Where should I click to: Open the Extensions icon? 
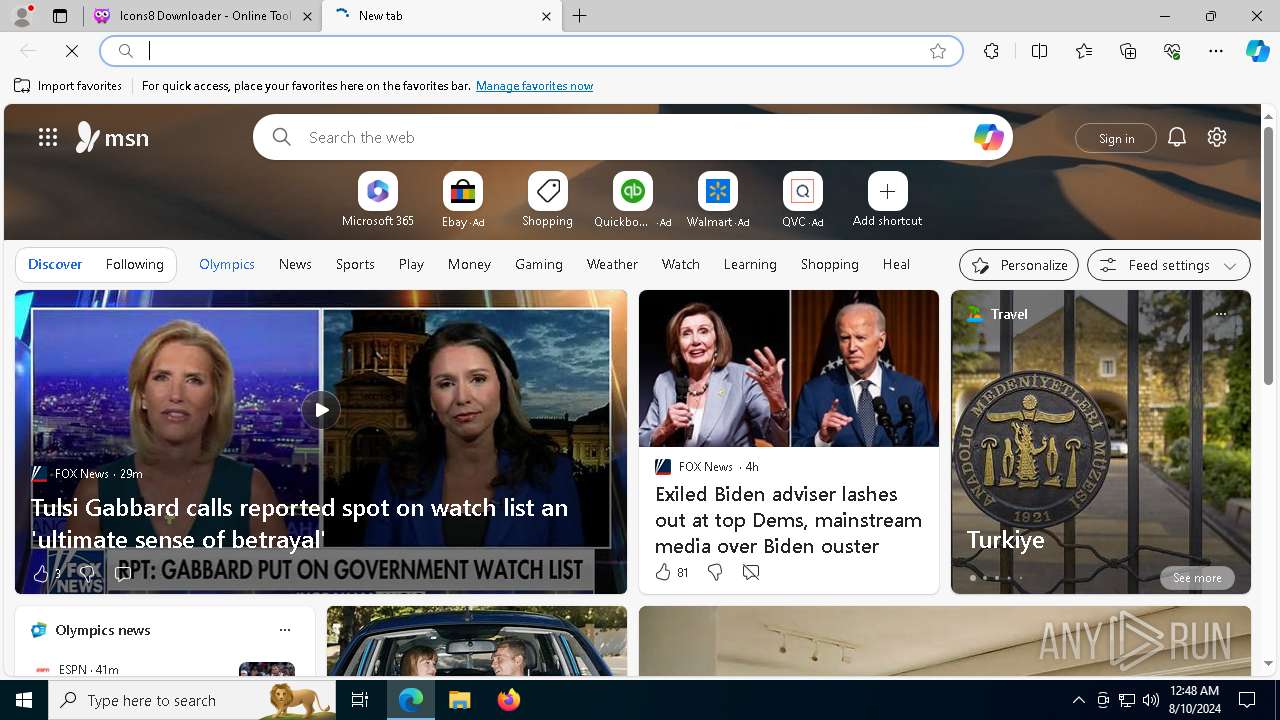tap(991, 51)
